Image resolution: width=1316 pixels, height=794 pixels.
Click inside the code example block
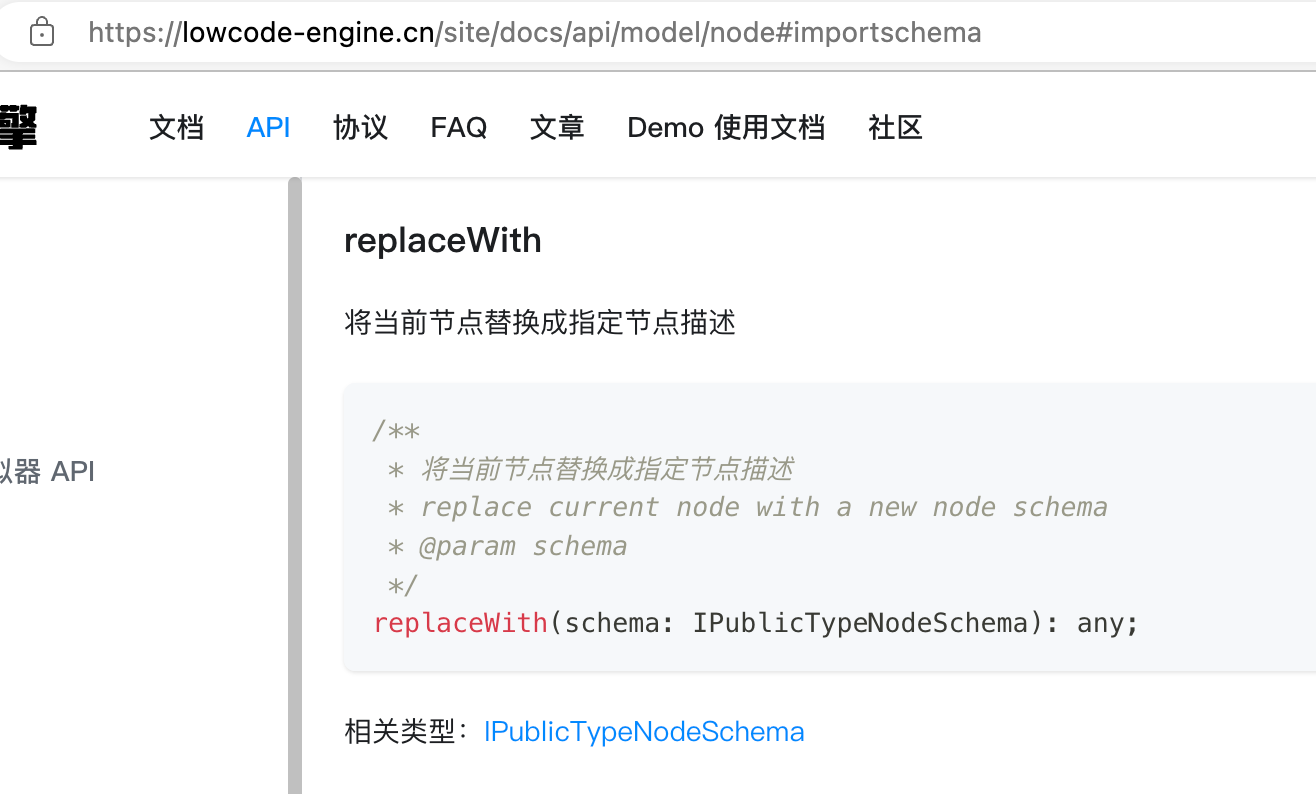tap(760, 525)
